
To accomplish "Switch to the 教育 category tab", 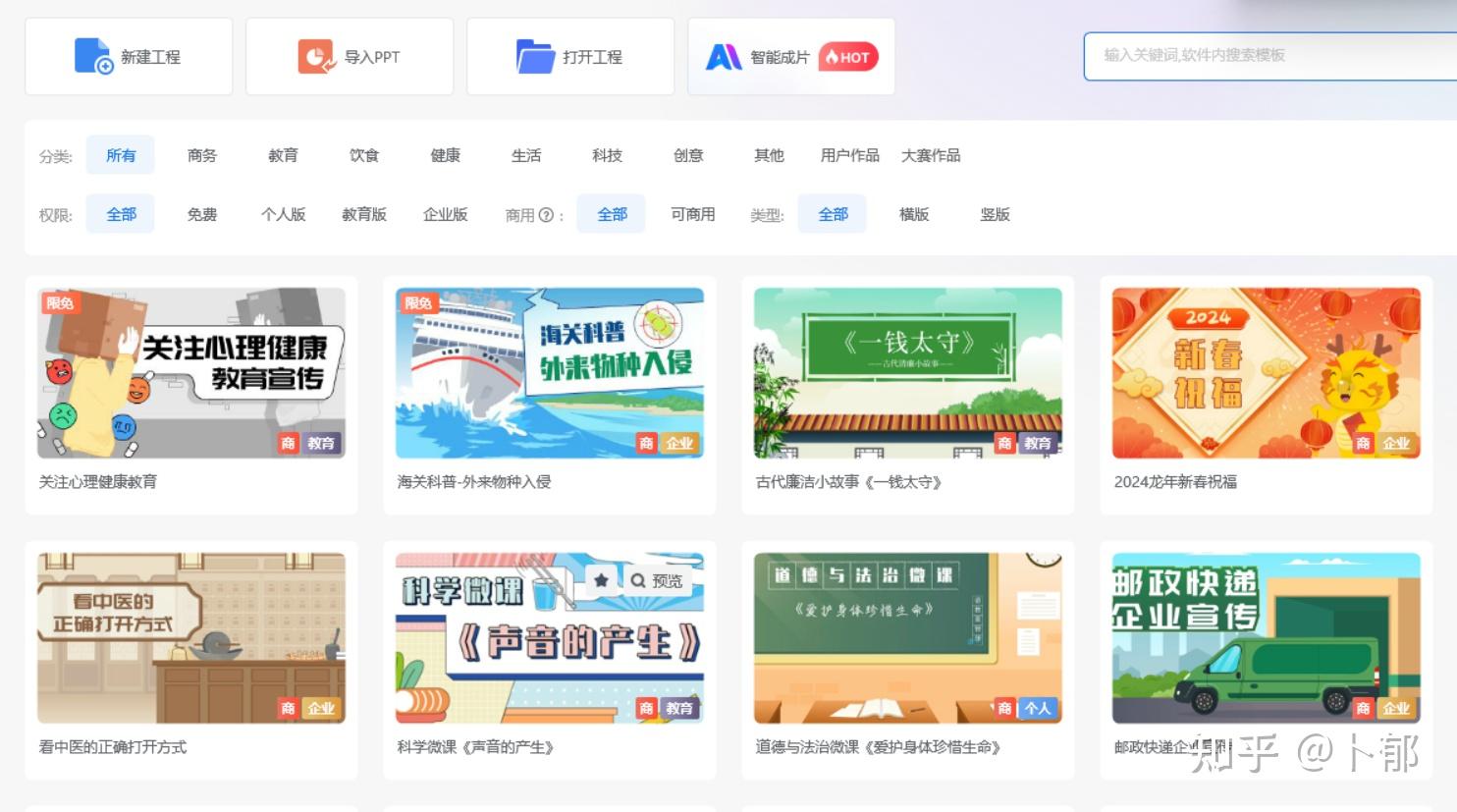I will 283,155.
